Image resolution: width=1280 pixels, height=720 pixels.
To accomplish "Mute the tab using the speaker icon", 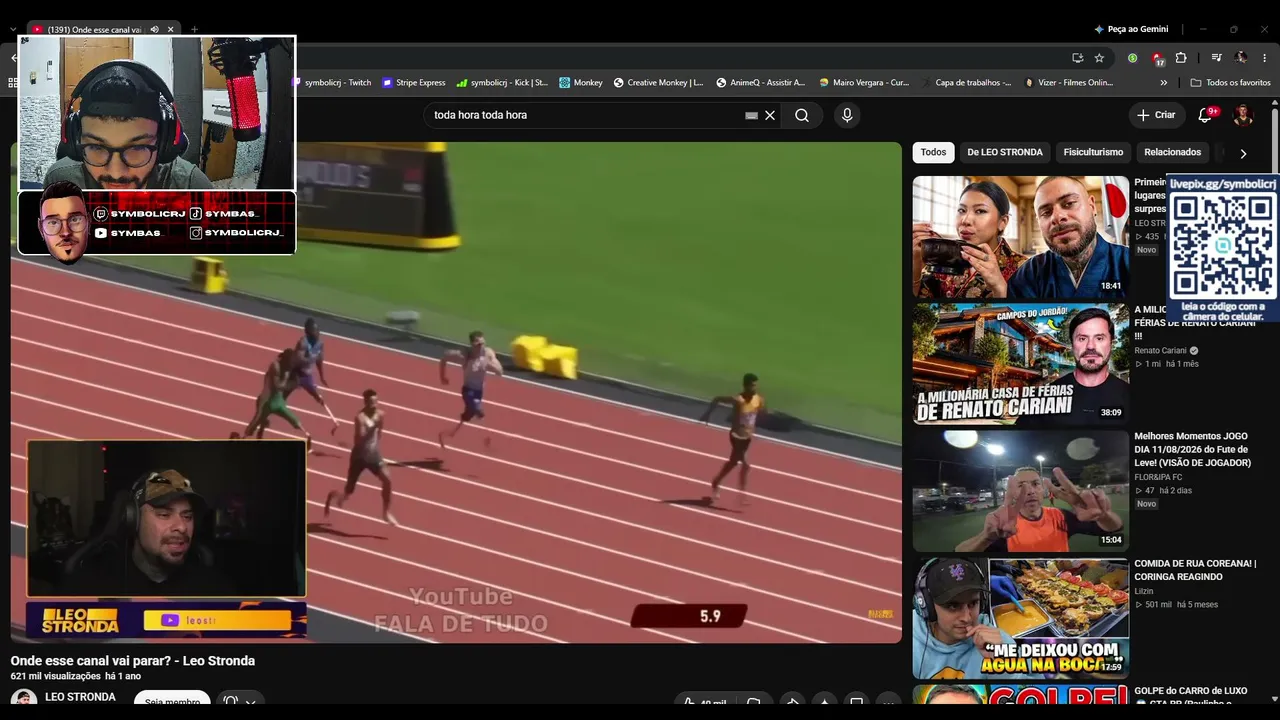I will pyautogui.click(x=154, y=30).
